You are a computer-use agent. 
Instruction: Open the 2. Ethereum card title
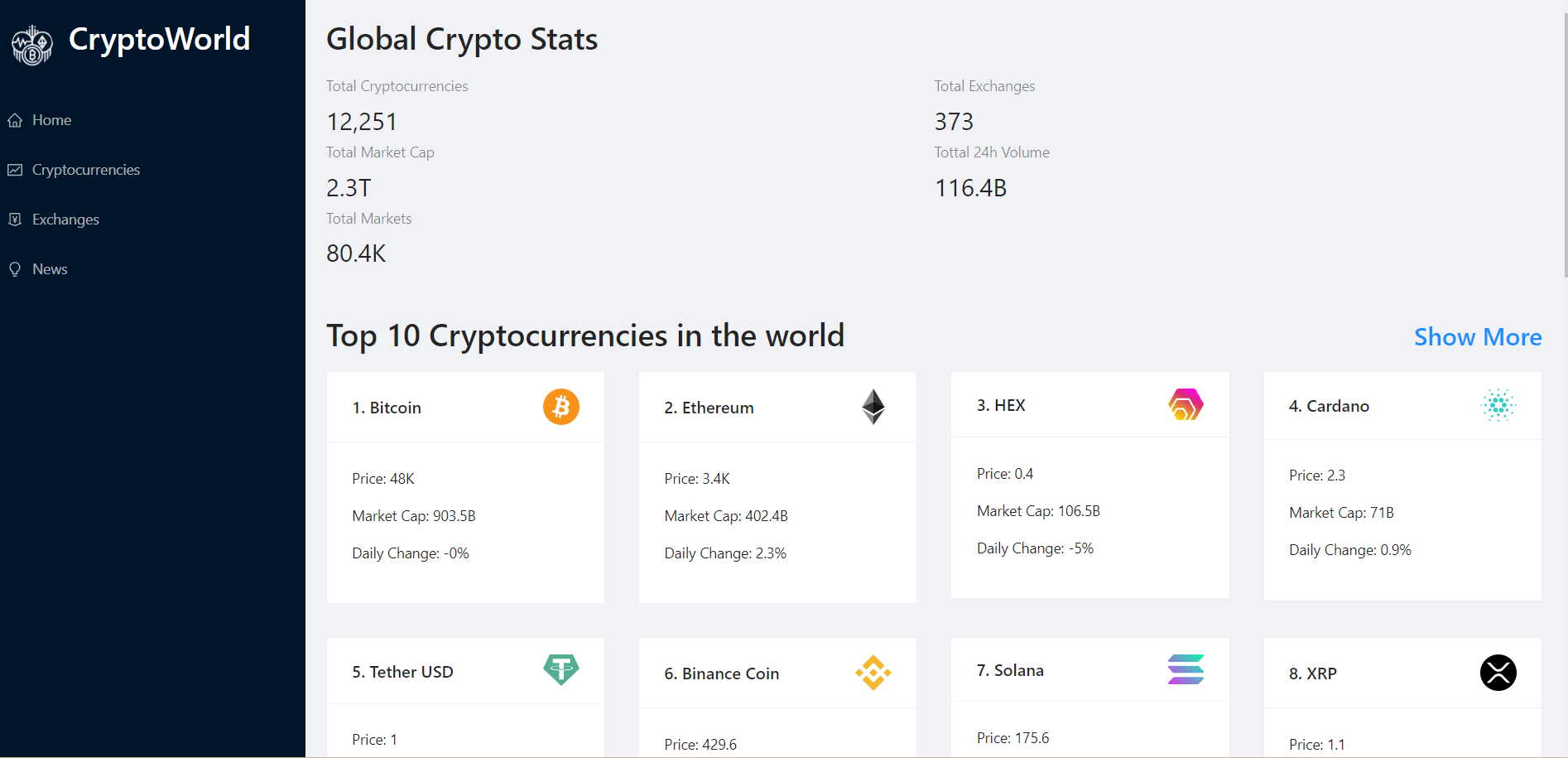point(709,408)
